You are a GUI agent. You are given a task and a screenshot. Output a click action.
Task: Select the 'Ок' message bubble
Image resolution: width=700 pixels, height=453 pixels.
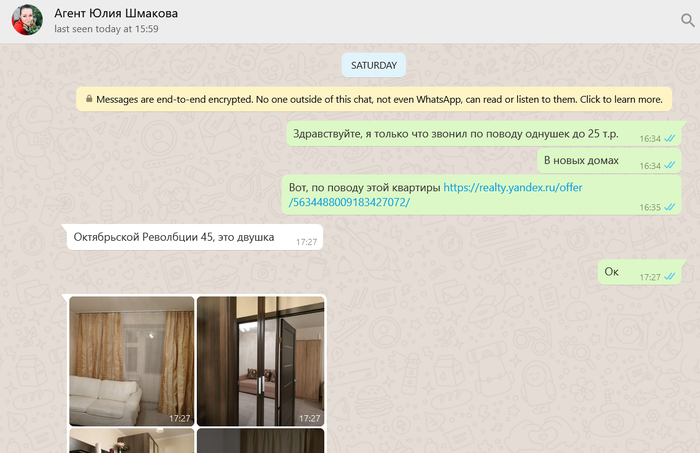click(639, 272)
